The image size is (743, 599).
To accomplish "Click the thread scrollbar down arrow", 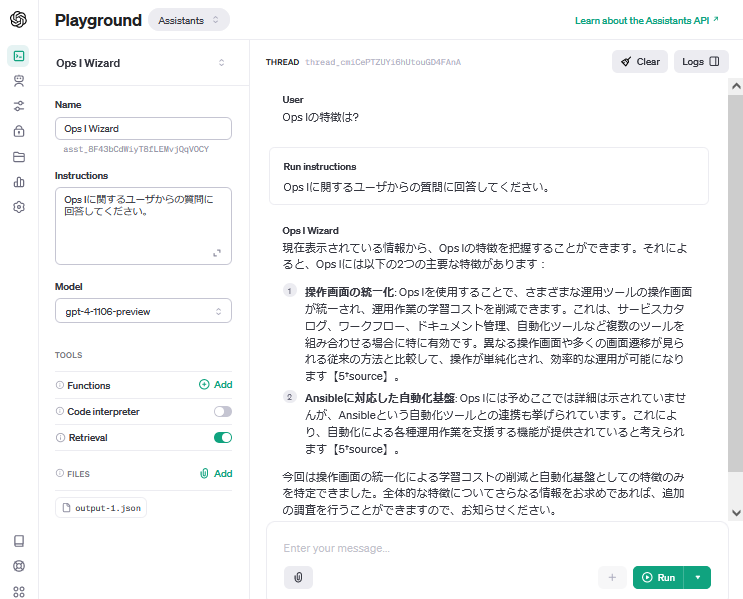I will (736, 513).
